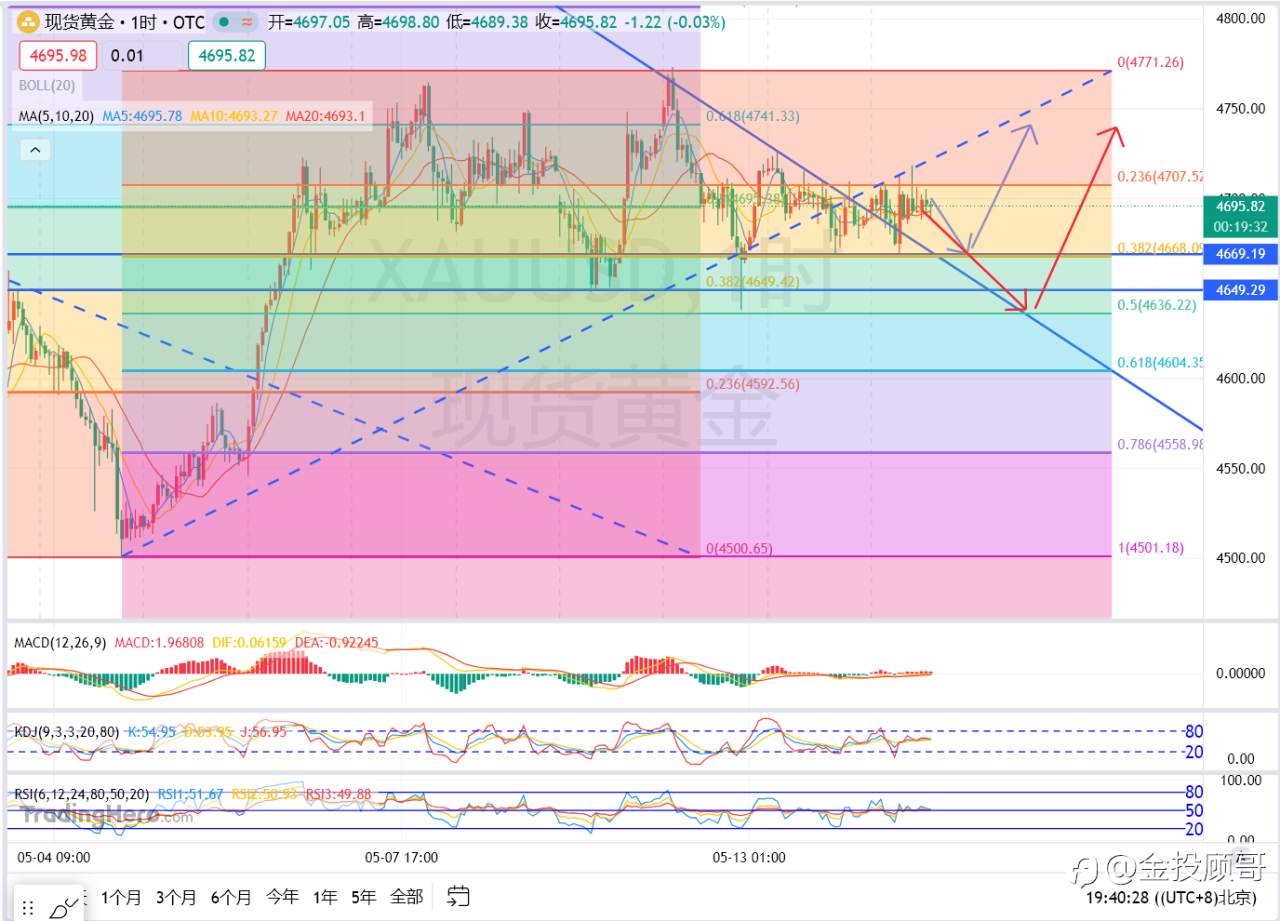
Task: Click the current price label 4695.82 on axis
Action: point(1242,206)
